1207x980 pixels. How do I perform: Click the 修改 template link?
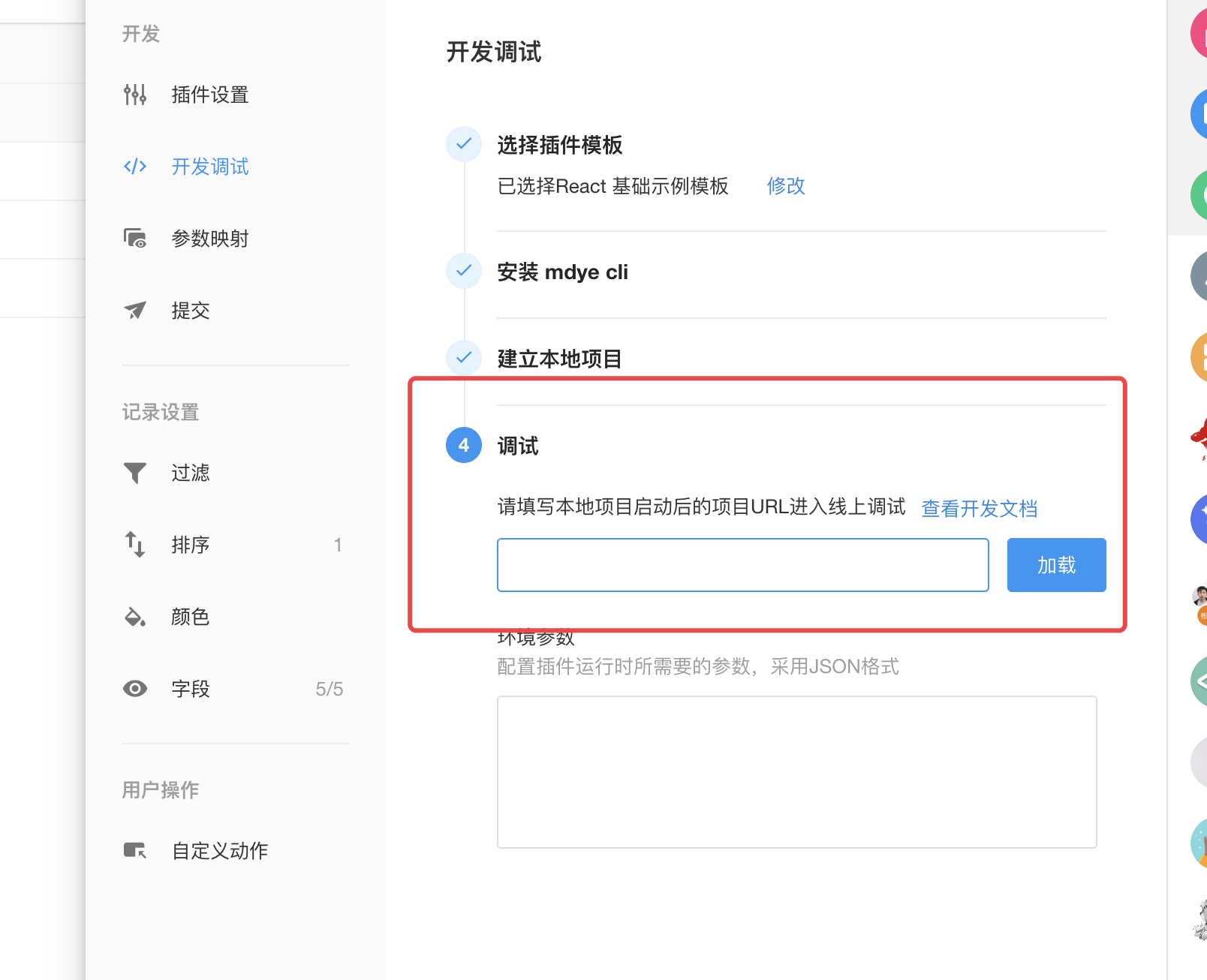(x=785, y=186)
